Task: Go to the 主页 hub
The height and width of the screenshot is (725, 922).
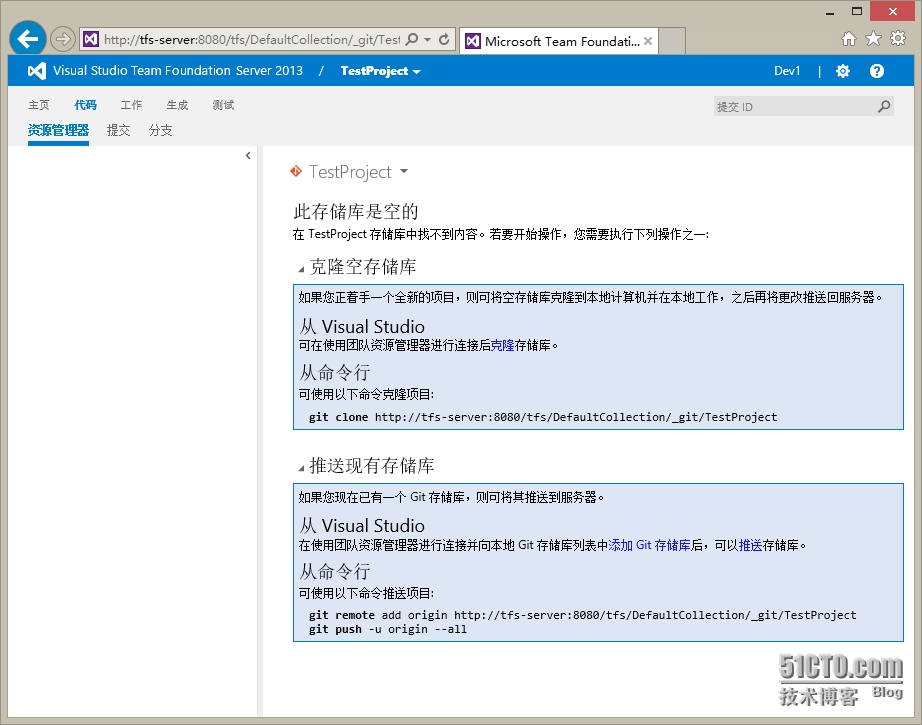Action: (39, 105)
